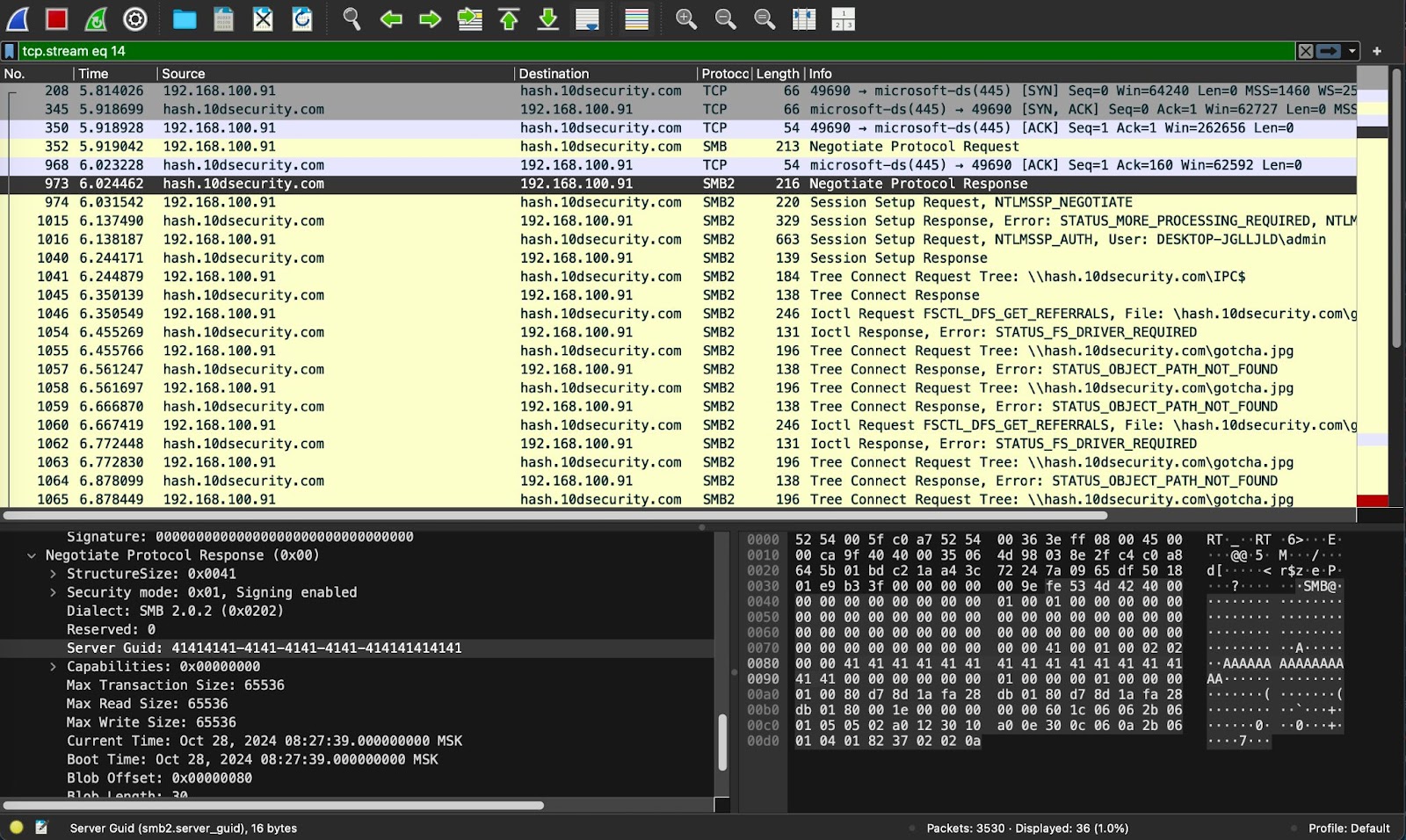Open the capture options gear

tap(134, 18)
